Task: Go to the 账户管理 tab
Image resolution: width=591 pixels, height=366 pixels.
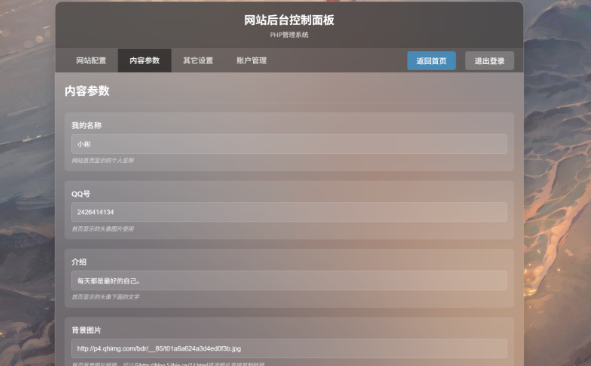Action: click(x=252, y=60)
